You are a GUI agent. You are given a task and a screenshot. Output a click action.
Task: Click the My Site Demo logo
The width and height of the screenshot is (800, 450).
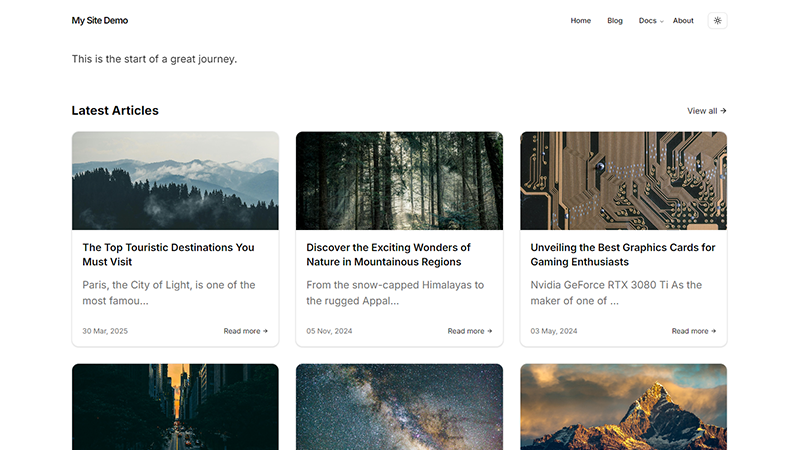(x=99, y=20)
